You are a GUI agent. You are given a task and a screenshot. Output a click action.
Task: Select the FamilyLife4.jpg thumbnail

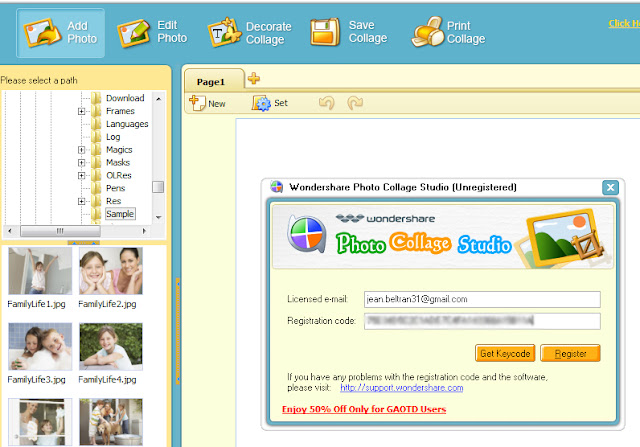click(111, 346)
